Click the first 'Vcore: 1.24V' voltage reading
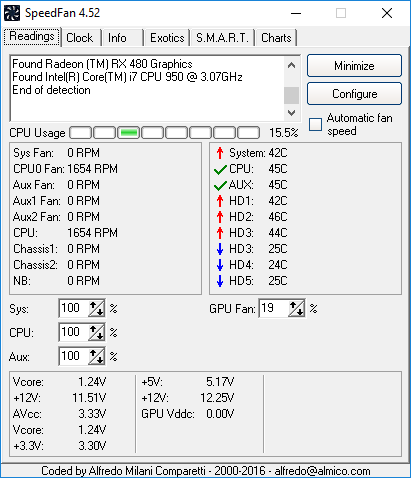This screenshot has height=478, width=411. (59, 382)
